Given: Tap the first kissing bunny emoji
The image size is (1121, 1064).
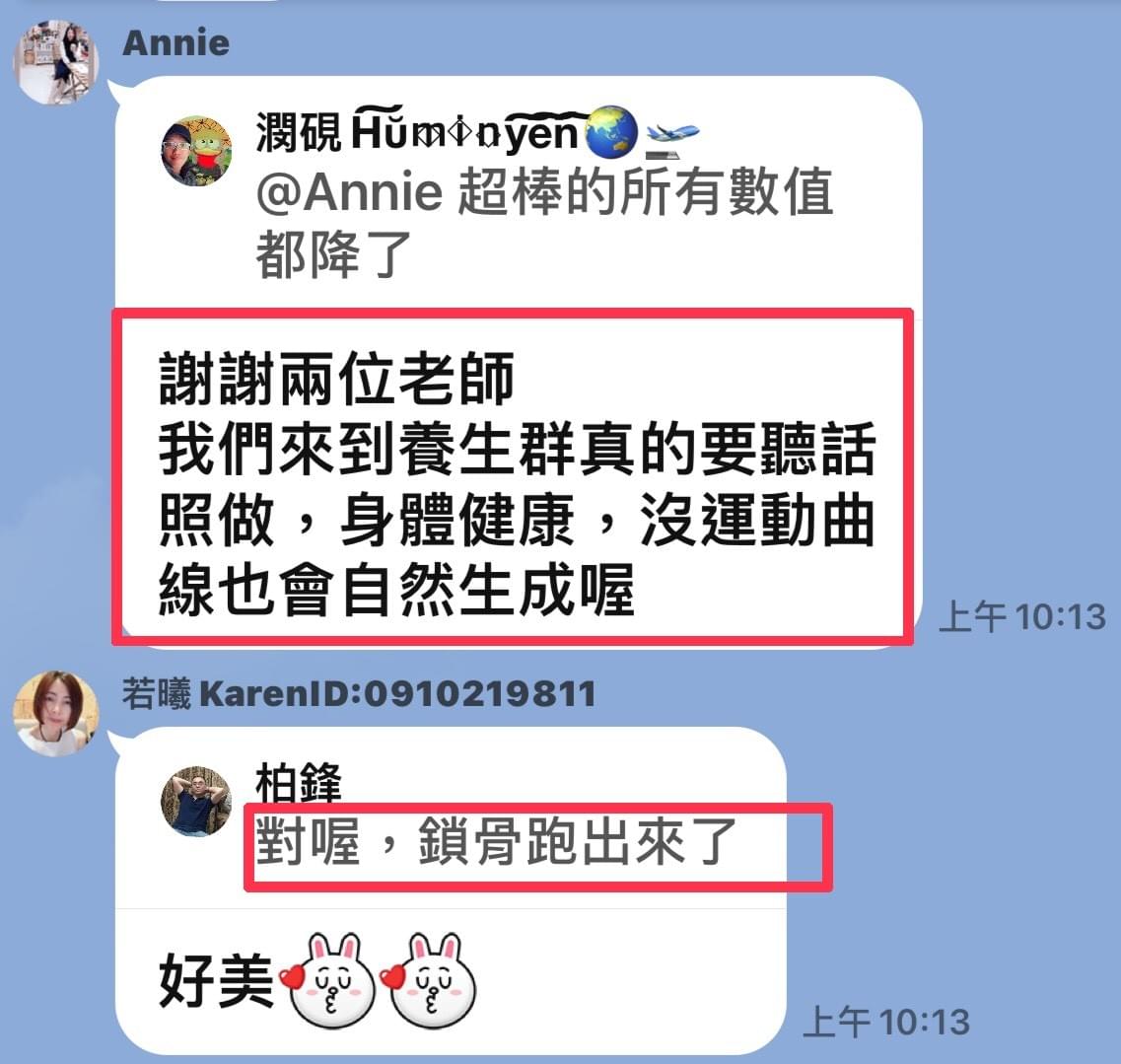Looking at the screenshot, I should tap(327, 980).
